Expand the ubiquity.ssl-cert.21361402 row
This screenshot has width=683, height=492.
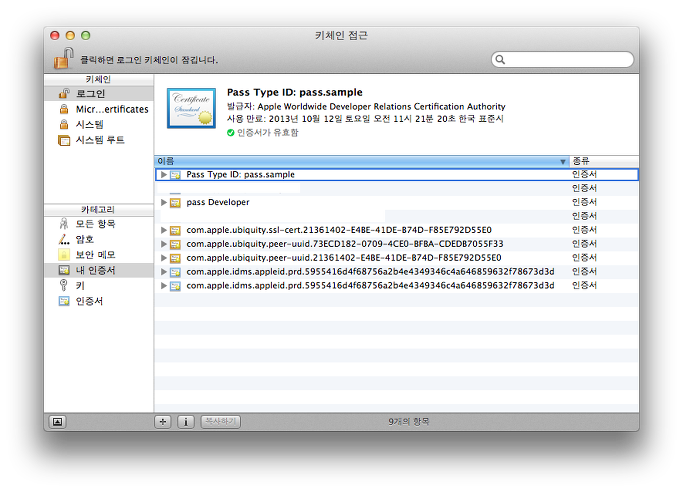click(x=164, y=230)
